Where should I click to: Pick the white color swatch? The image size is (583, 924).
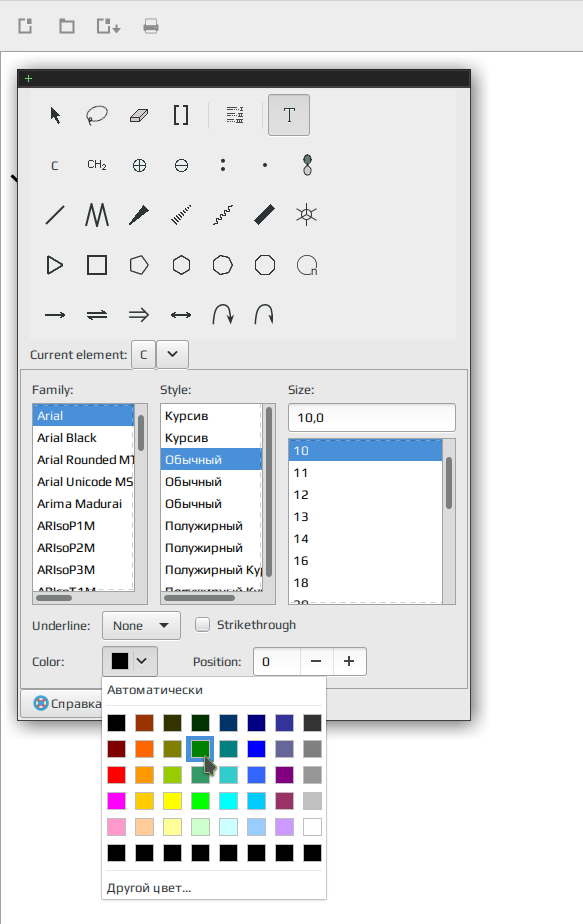(312, 827)
